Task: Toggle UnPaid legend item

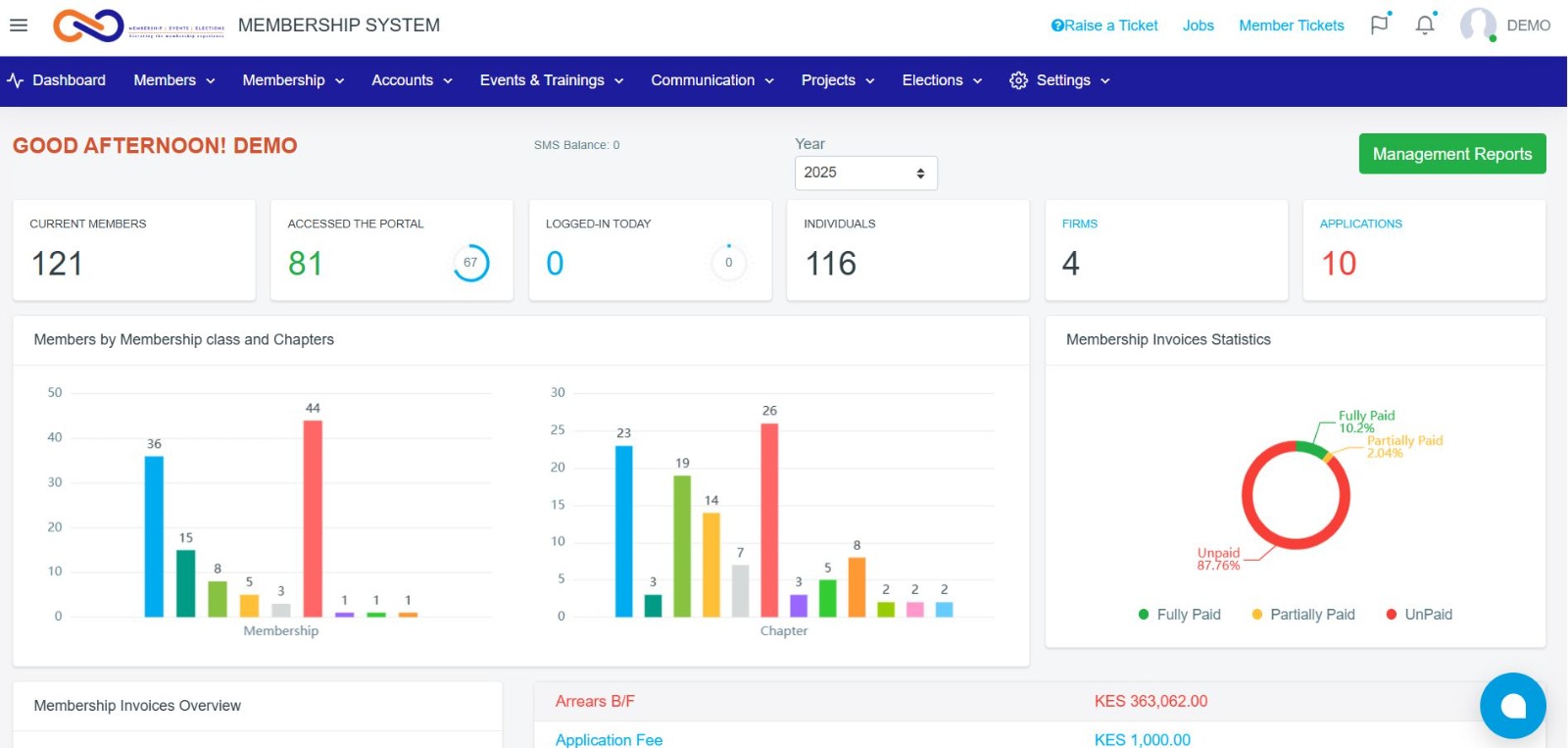Action: pyautogui.click(x=1418, y=615)
